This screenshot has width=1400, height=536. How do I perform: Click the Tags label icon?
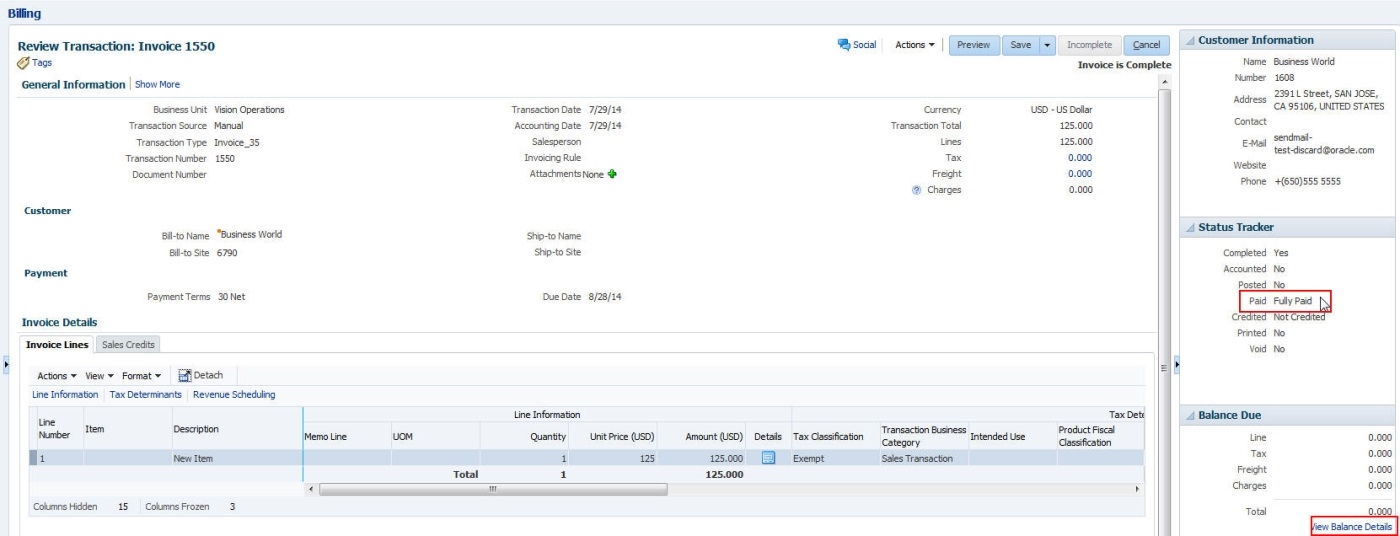[25, 62]
